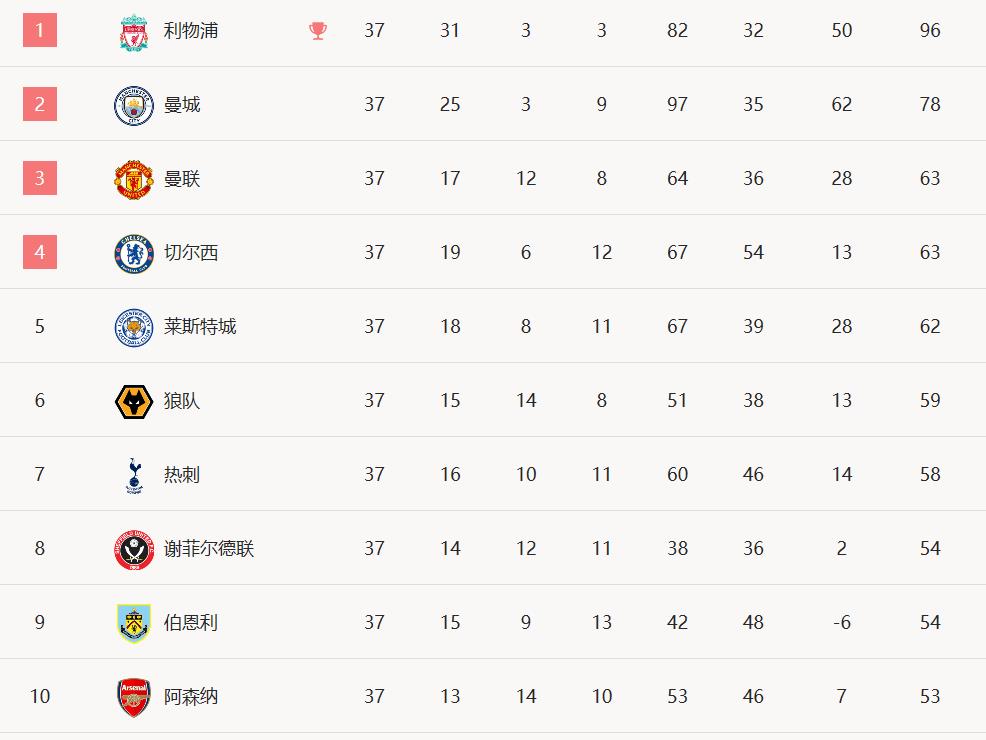Select the 热刺 team name
The image size is (986, 740).
tap(182, 474)
